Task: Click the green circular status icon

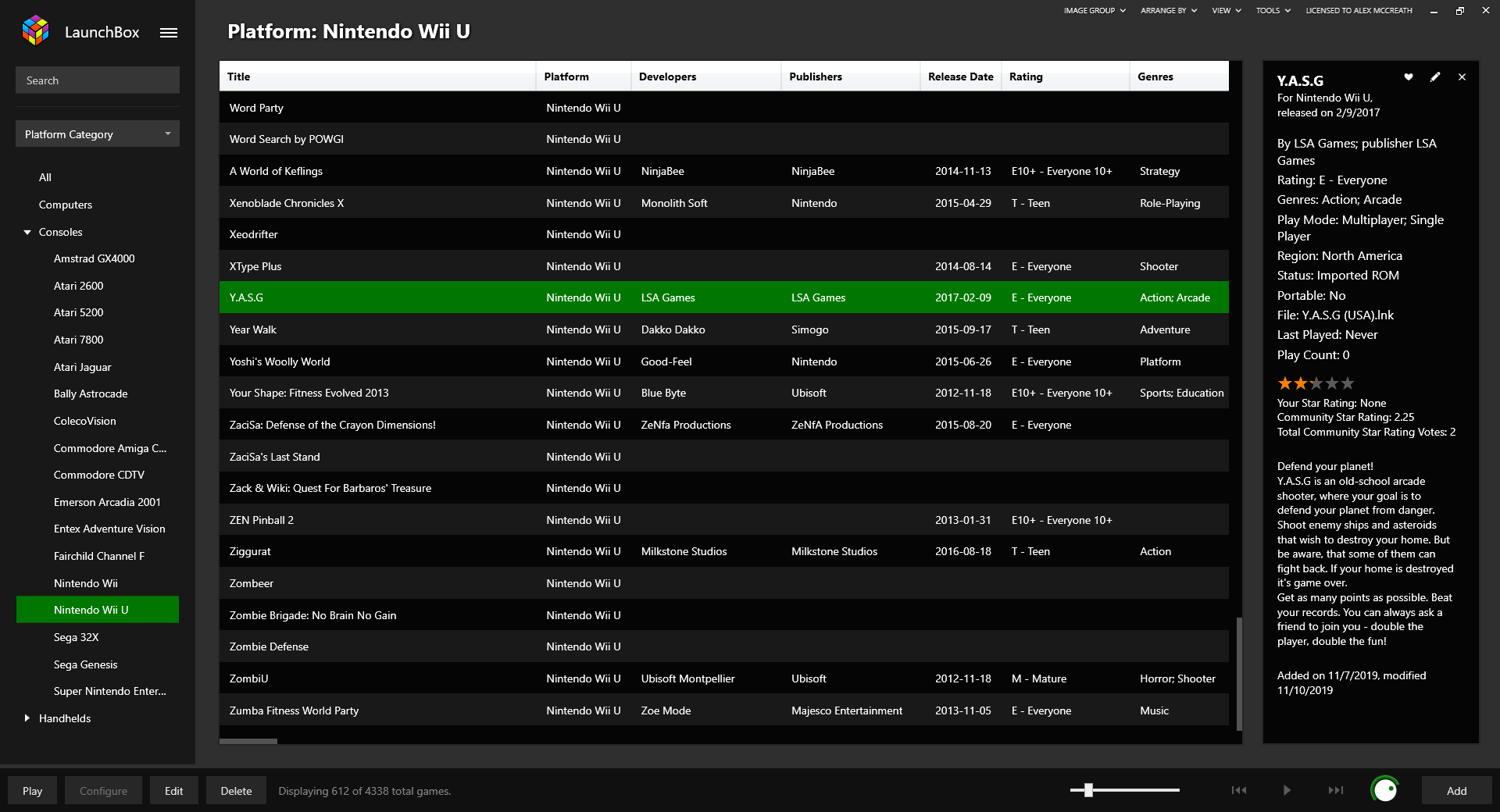Action: 1385,790
